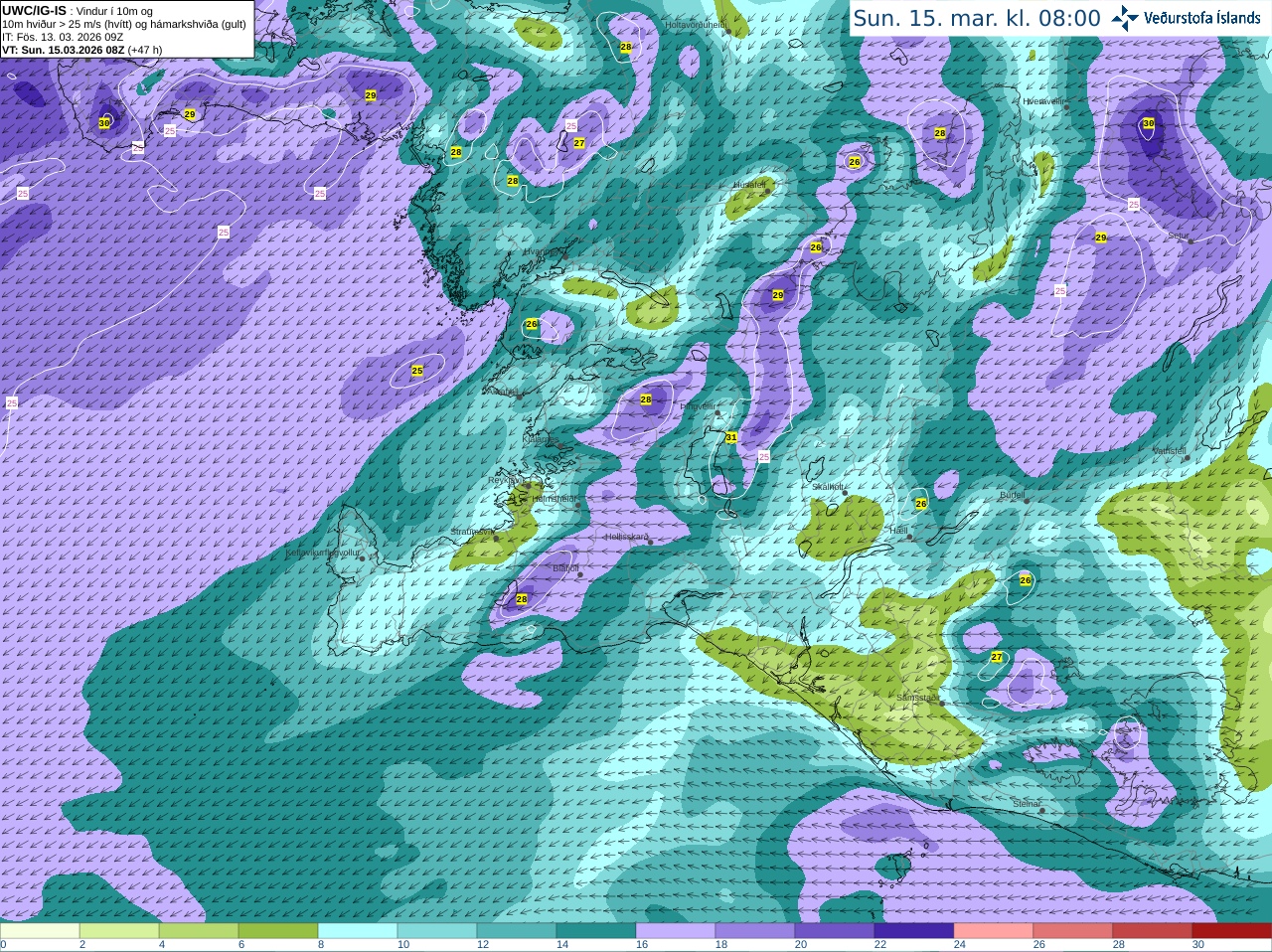The height and width of the screenshot is (952, 1272).
Task: Click the Hellisskarð station label
Action: [x=627, y=537]
